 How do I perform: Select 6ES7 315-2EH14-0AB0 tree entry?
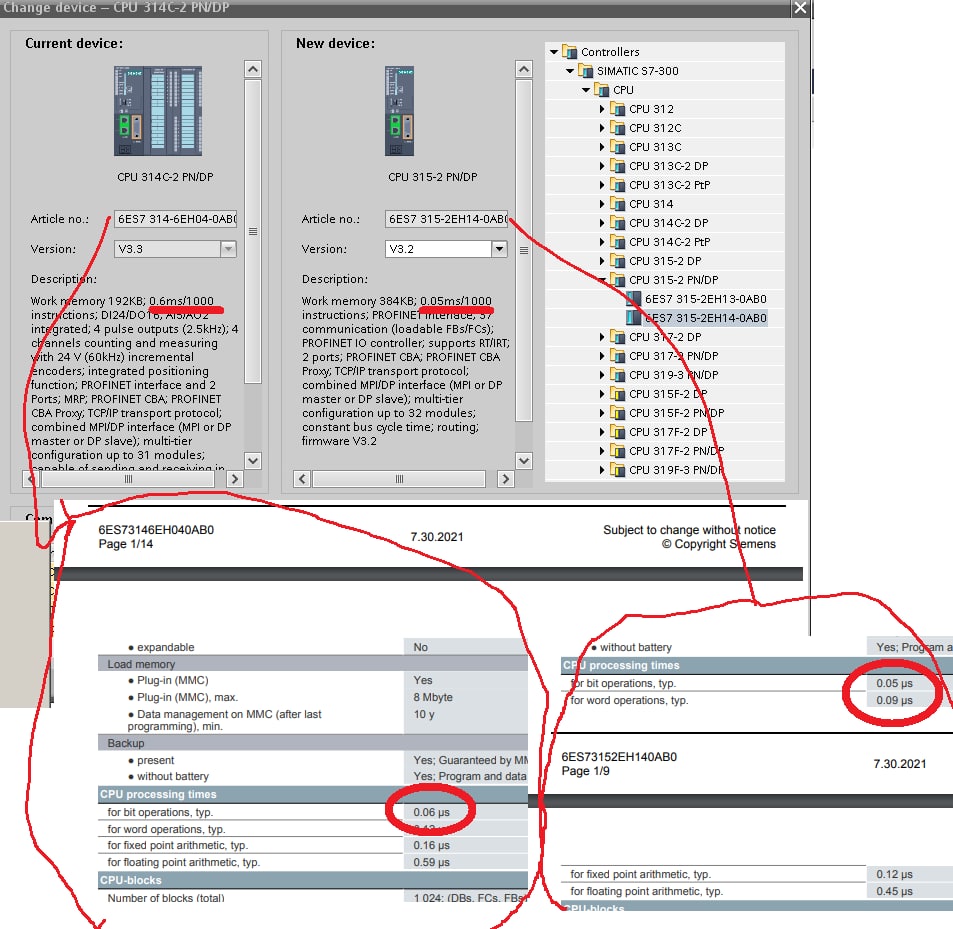pos(705,318)
